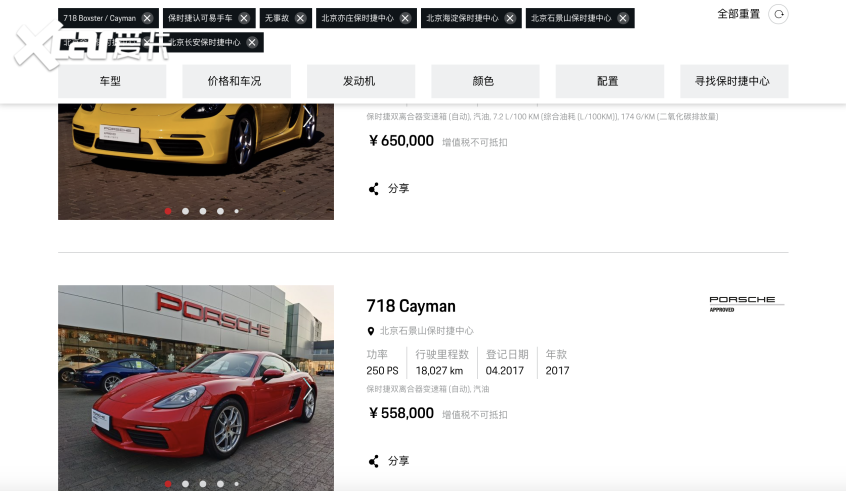Select third carousel dot on yellow car photo

203,212
